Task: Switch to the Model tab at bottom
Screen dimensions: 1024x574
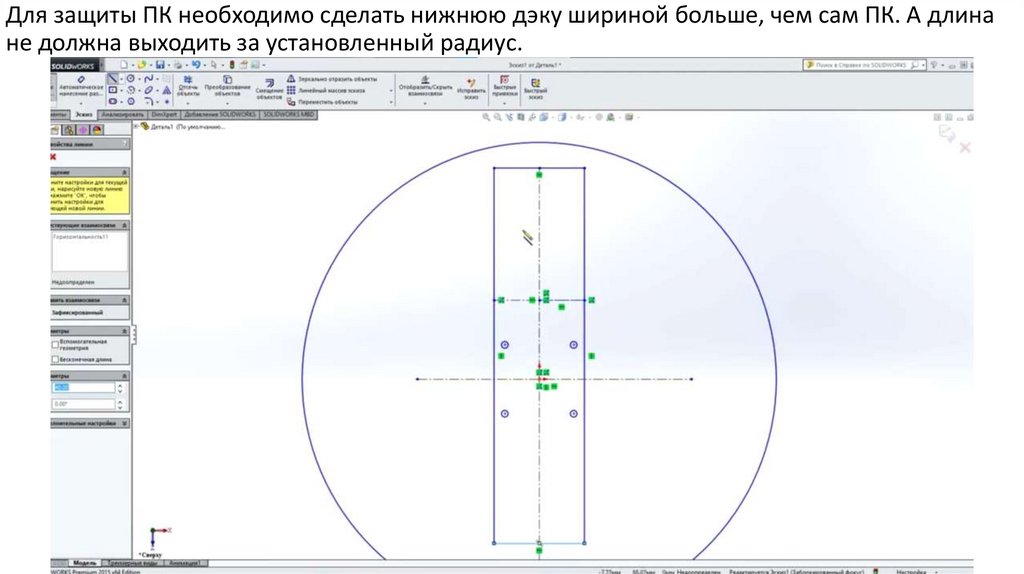Action: [85, 563]
